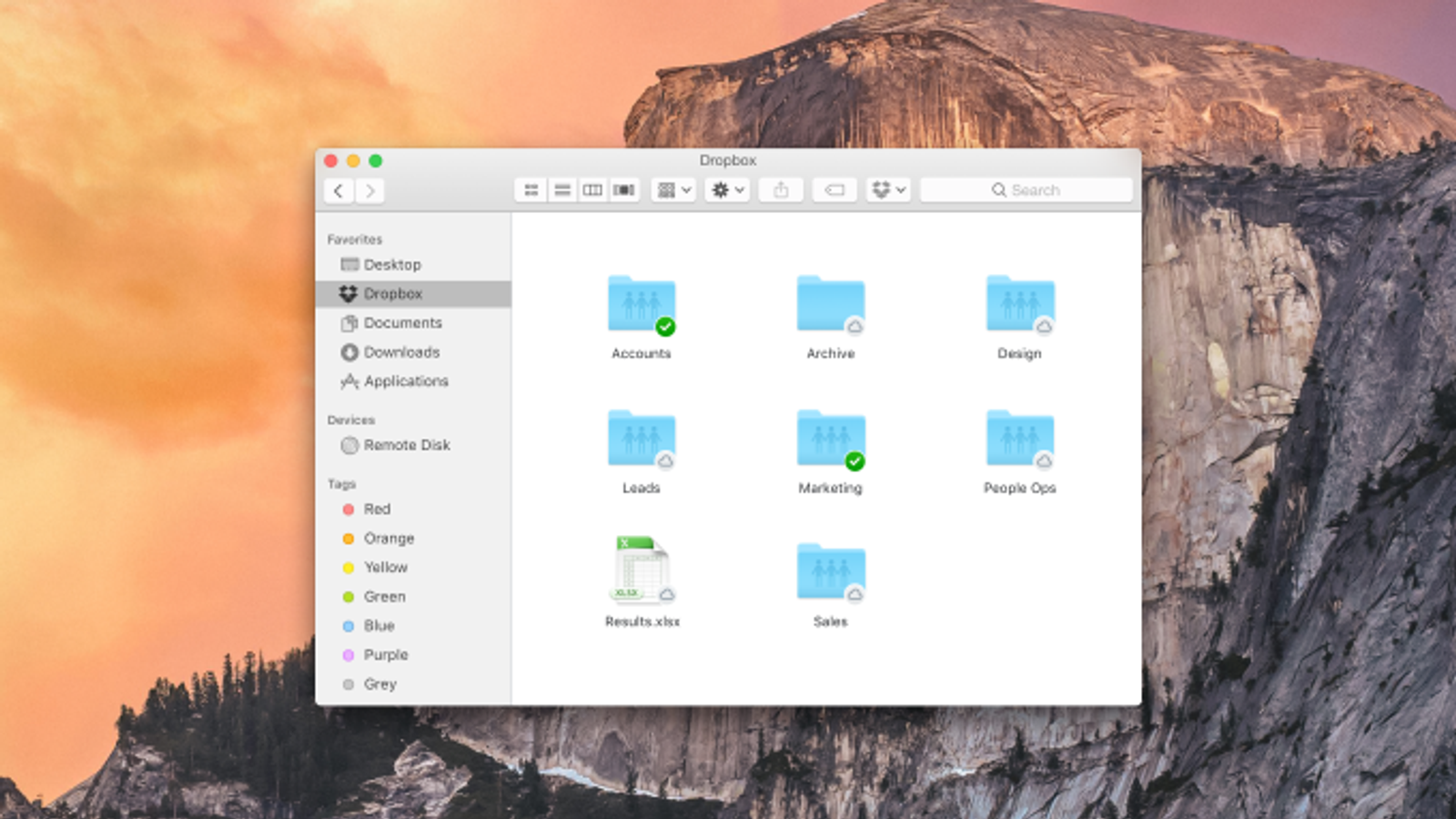
Task: Click the green sync badge on Accounts
Action: (665, 326)
